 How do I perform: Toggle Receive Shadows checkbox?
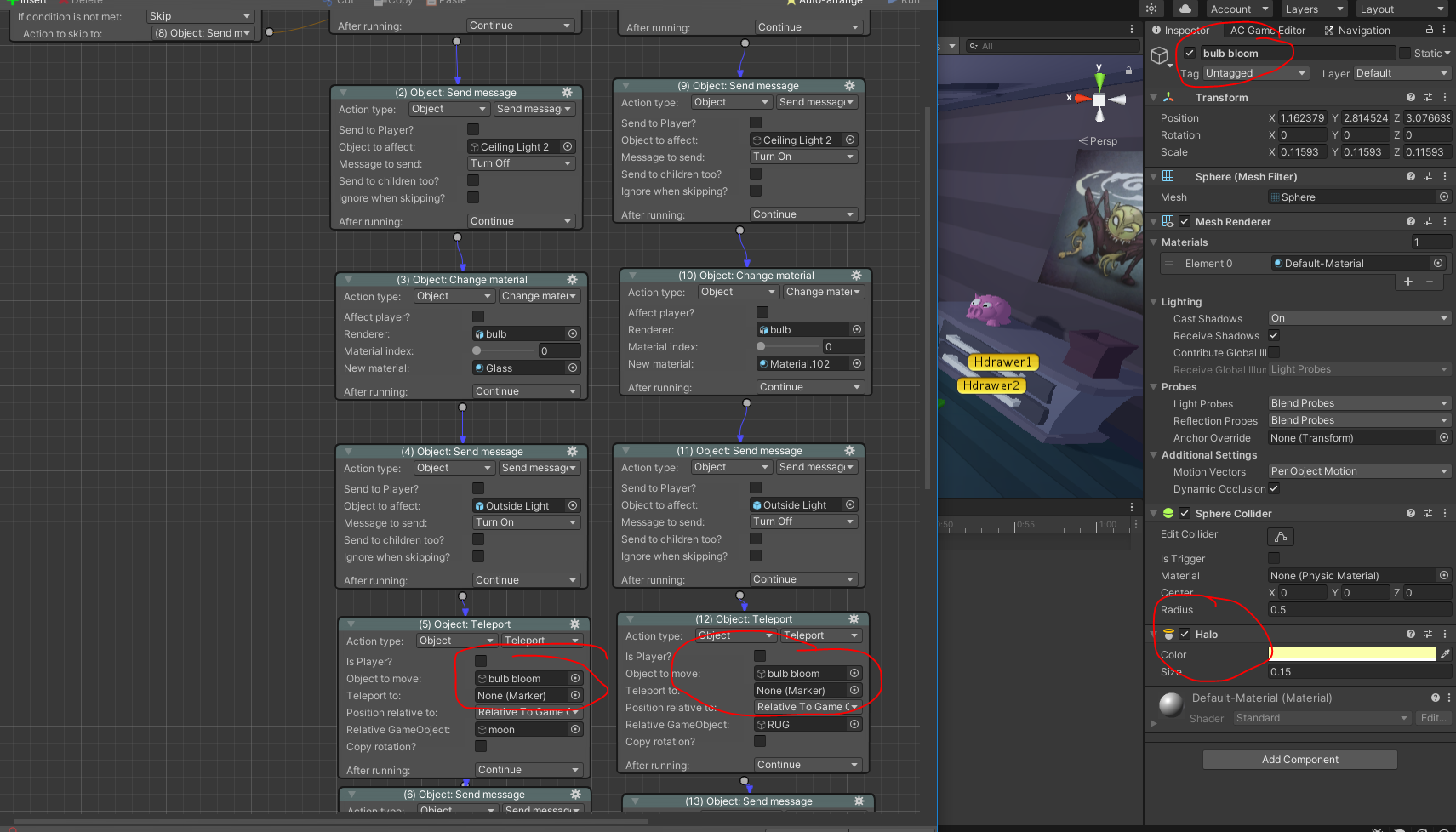(1274, 335)
